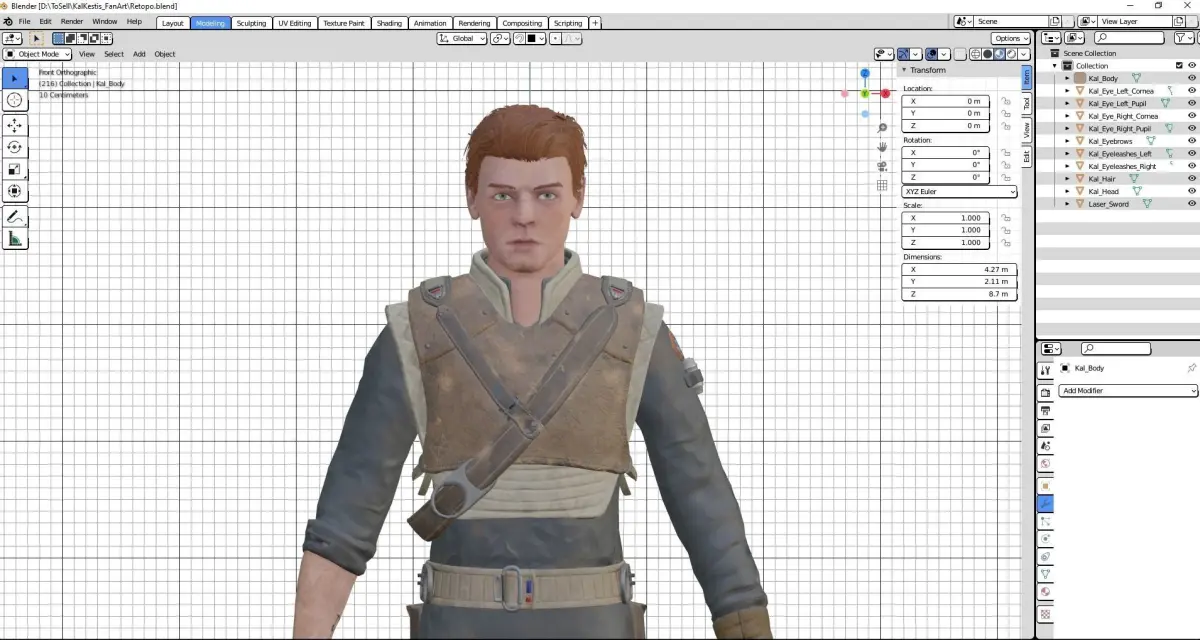The height and width of the screenshot is (640, 1200).
Task: Open the viewport Add menu
Action: pyautogui.click(x=139, y=54)
